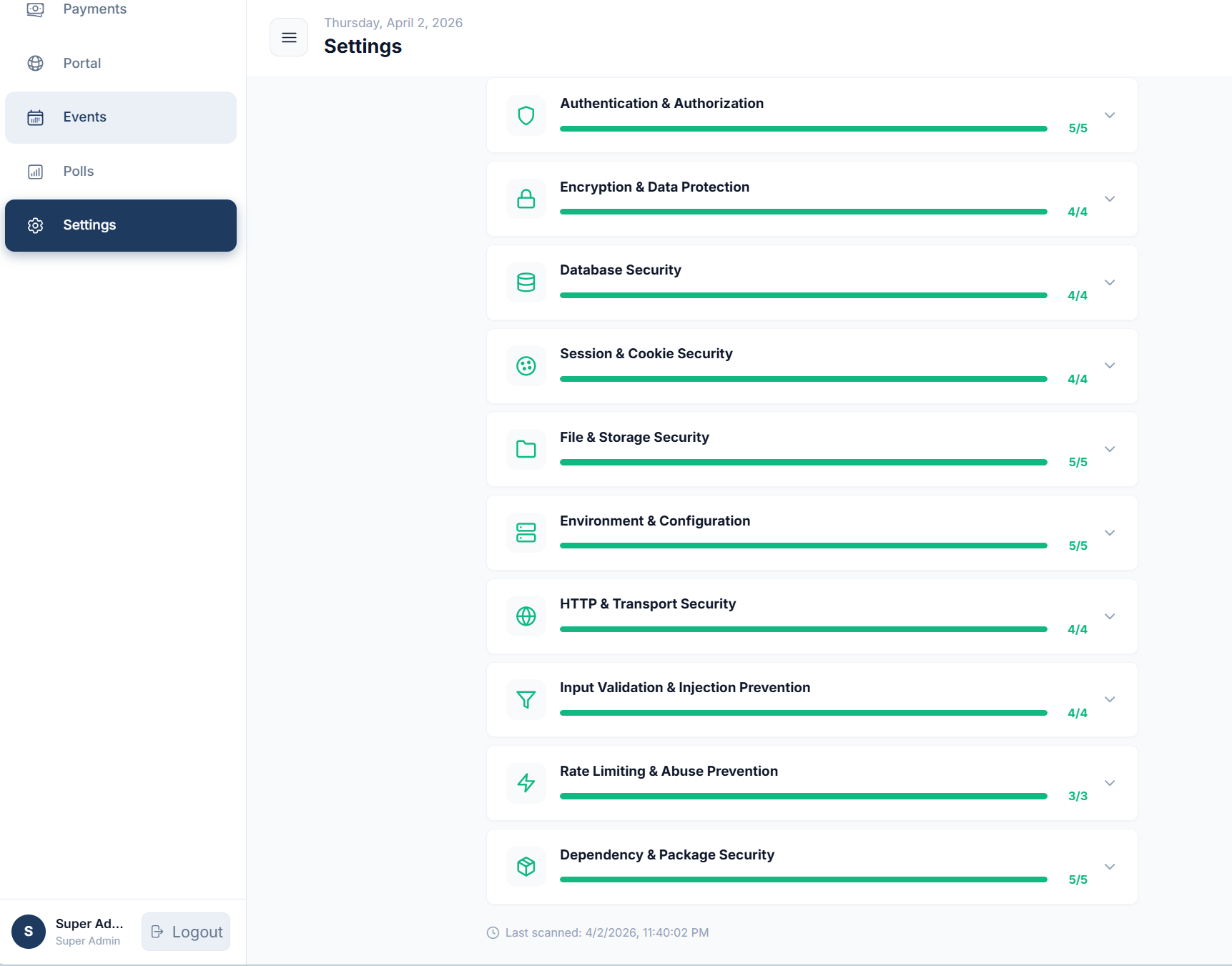This screenshot has width=1232, height=966.
Task: Click the Super Admin avatar circle
Action: click(28, 932)
